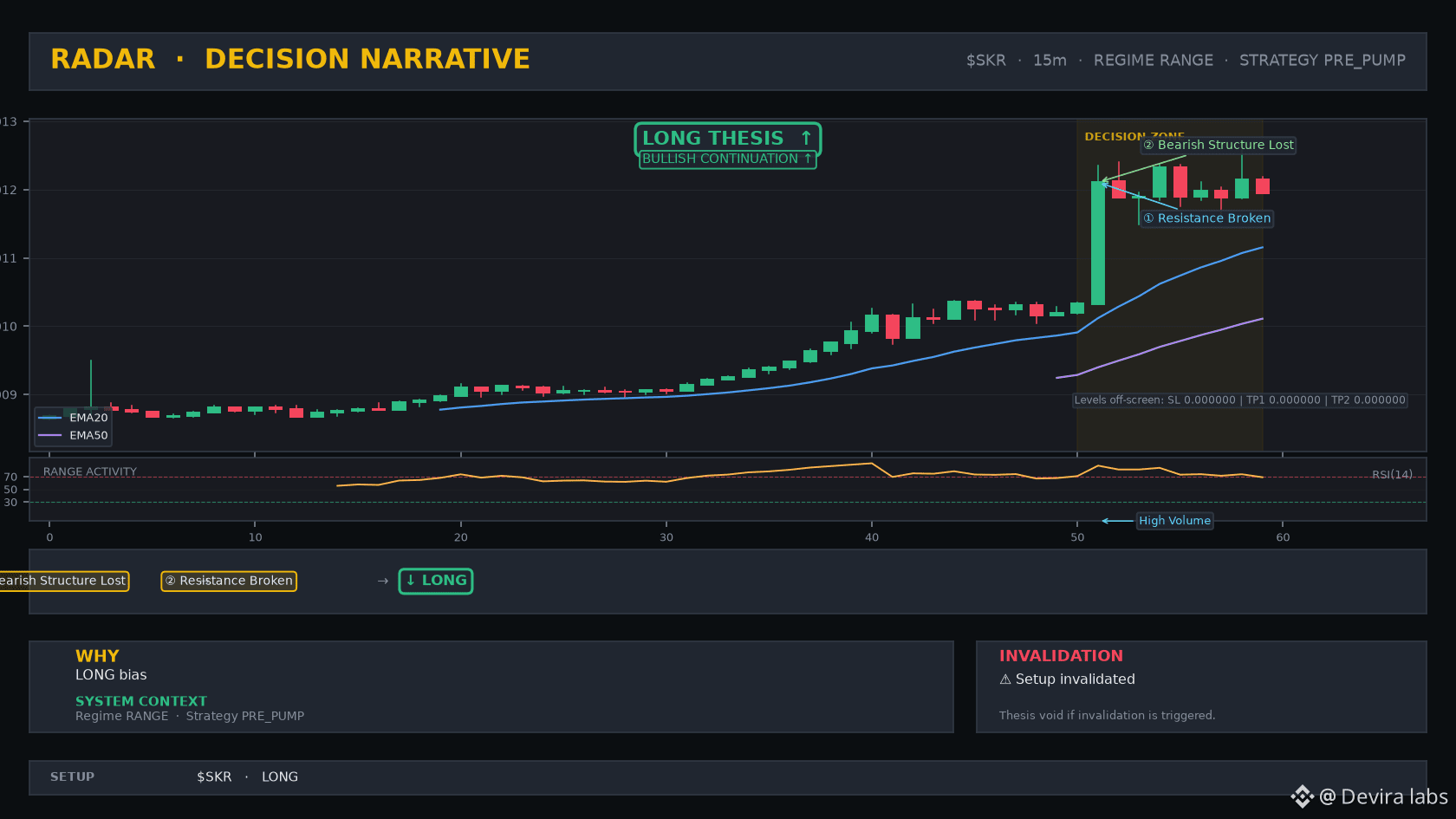Image resolution: width=1456 pixels, height=819 pixels.
Task: Click the x-axis tick labeled 0
Action: pyautogui.click(x=49, y=537)
